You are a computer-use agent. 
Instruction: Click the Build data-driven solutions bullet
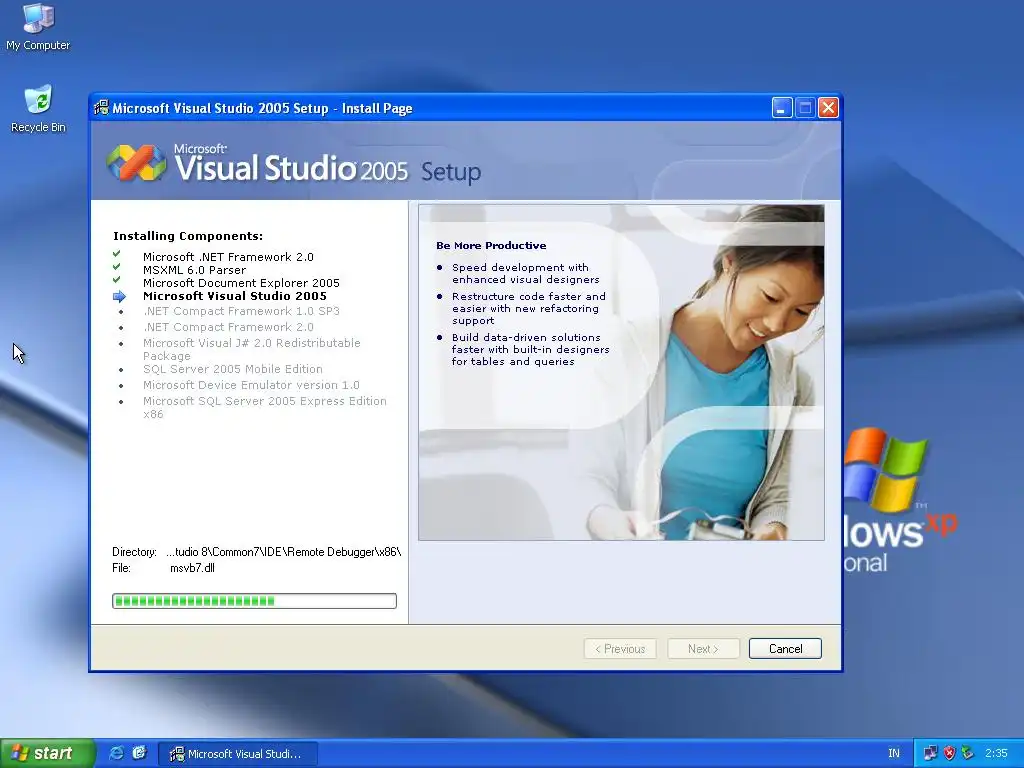tap(530, 349)
